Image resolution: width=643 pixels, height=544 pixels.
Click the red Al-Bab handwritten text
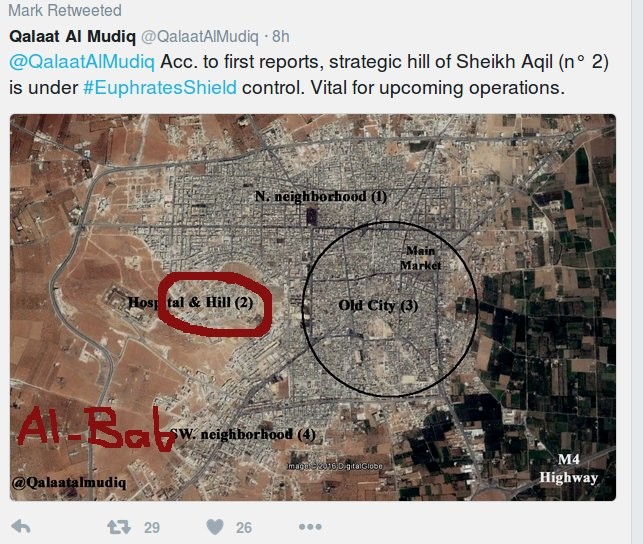point(96,428)
